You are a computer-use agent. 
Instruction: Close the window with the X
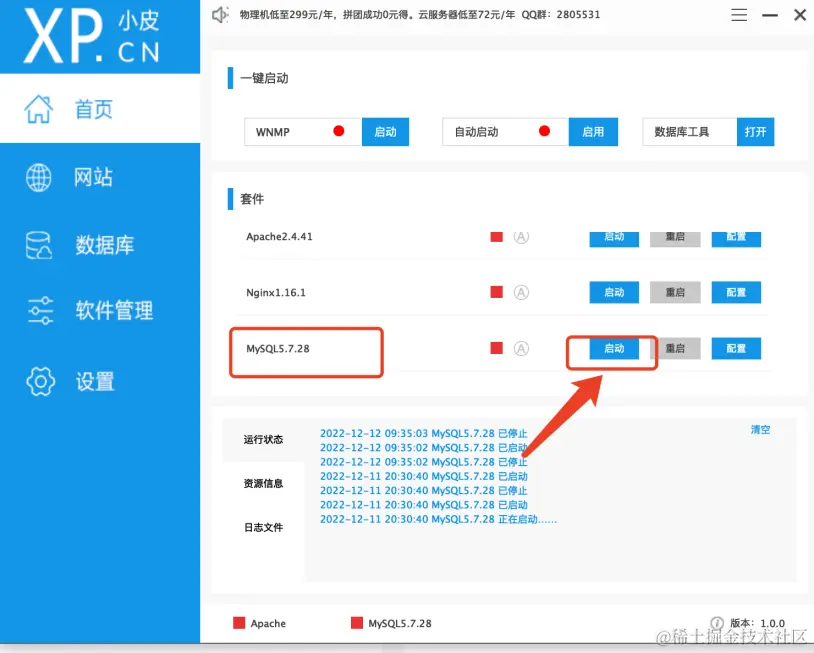(x=800, y=15)
